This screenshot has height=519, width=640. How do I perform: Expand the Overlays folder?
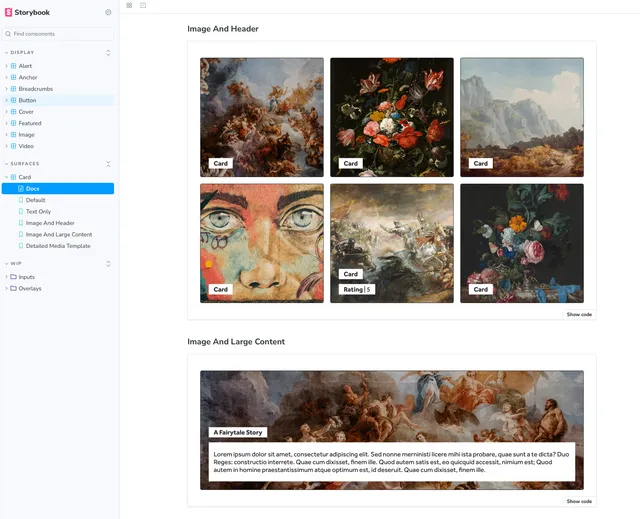7,288
